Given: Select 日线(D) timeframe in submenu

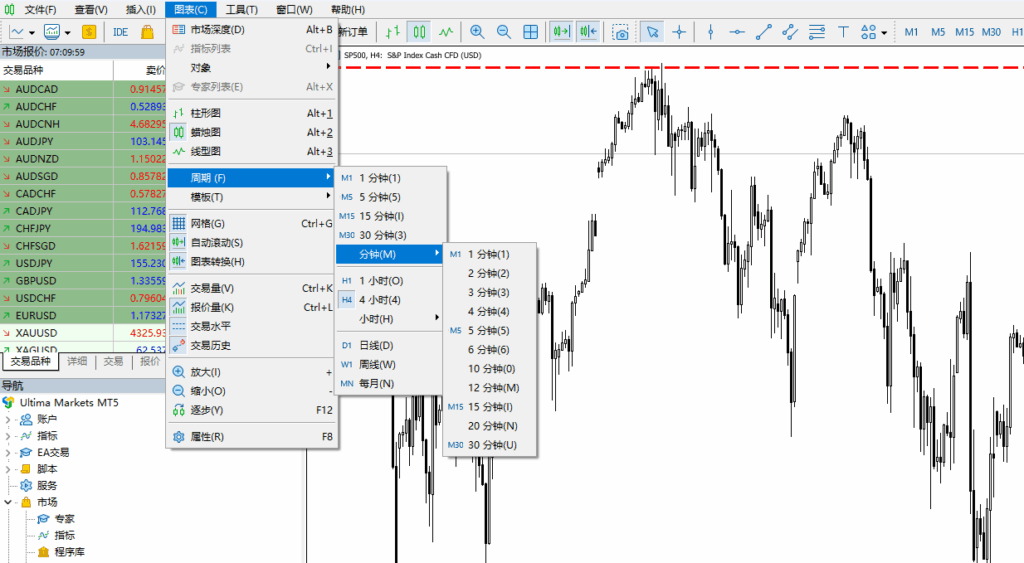Looking at the screenshot, I should point(390,346).
